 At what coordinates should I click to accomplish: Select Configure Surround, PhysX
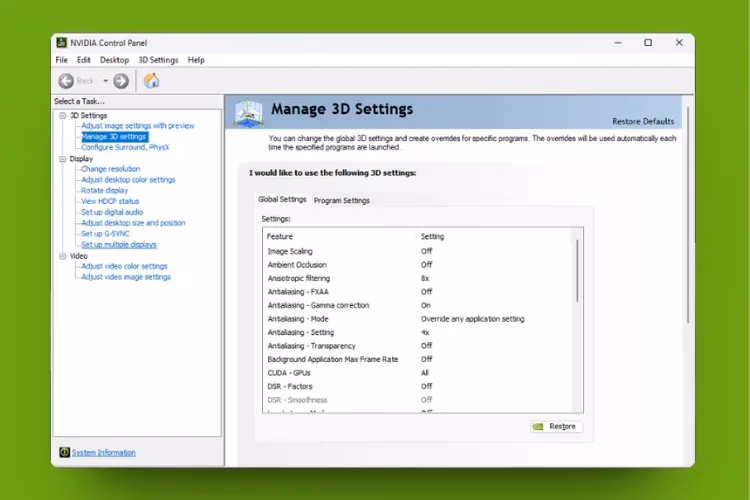pos(125,147)
